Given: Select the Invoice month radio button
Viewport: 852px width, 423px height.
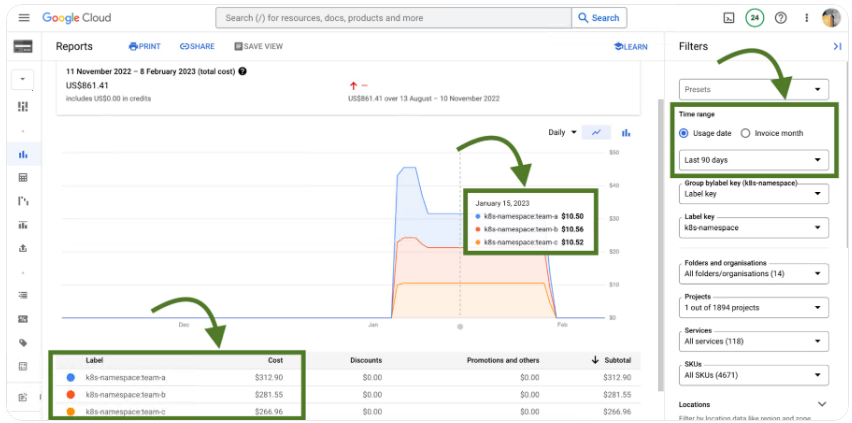Looking at the screenshot, I should point(746,133).
